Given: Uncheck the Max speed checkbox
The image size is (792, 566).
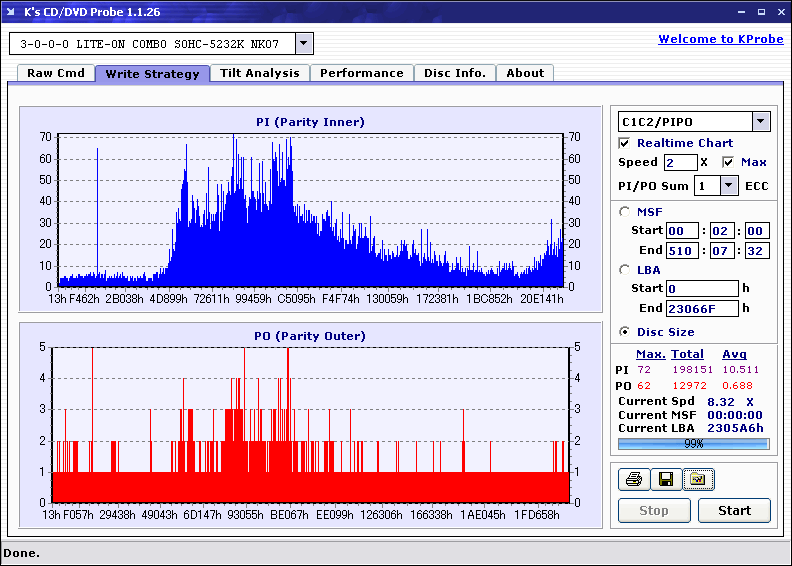Looking at the screenshot, I should tap(728, 162).
